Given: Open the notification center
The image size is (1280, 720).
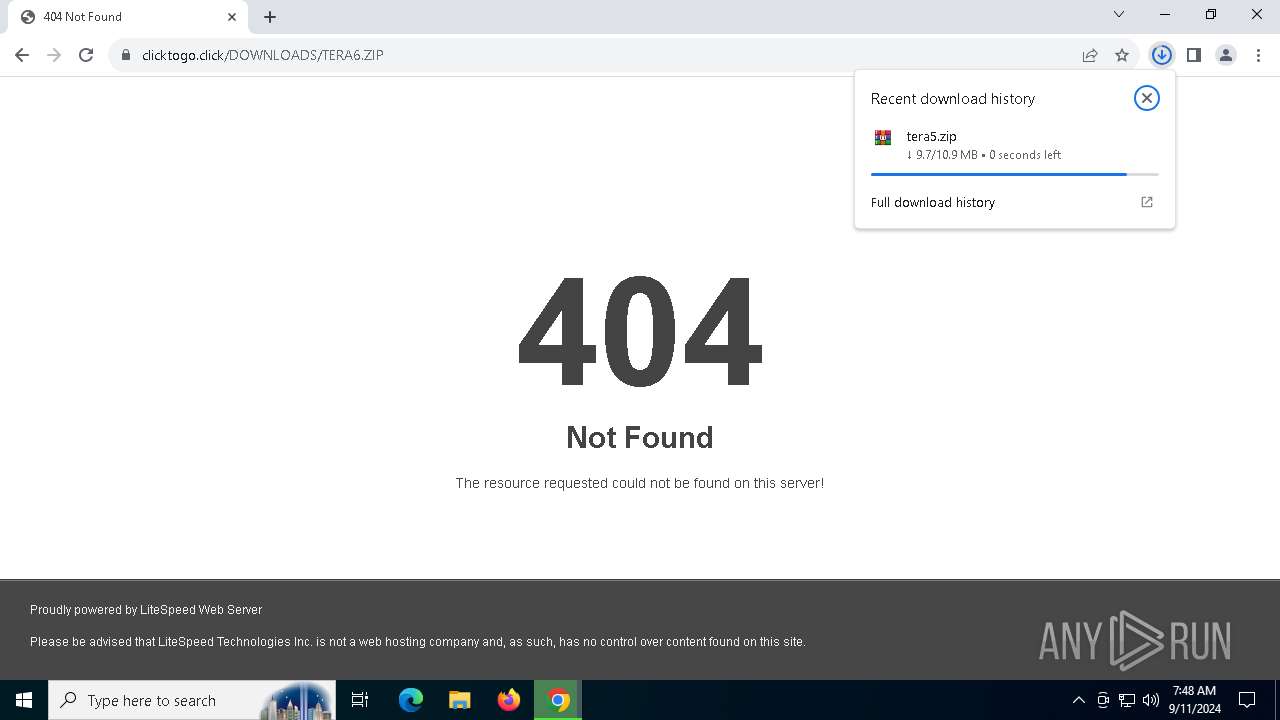Looking at the screenshot, I should (x=1247, y=700).
